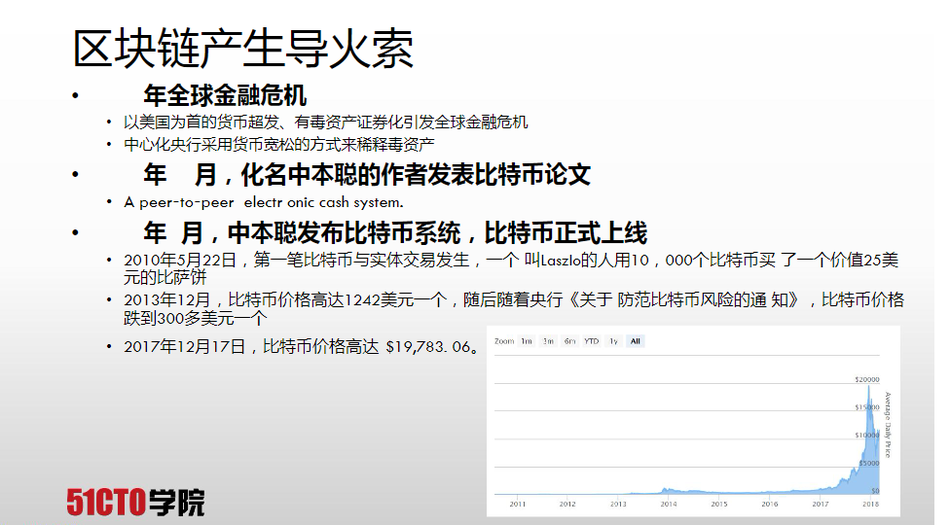Click the 2011 label on chart axis
The image size is (950, 525).
tap(518, 504)
